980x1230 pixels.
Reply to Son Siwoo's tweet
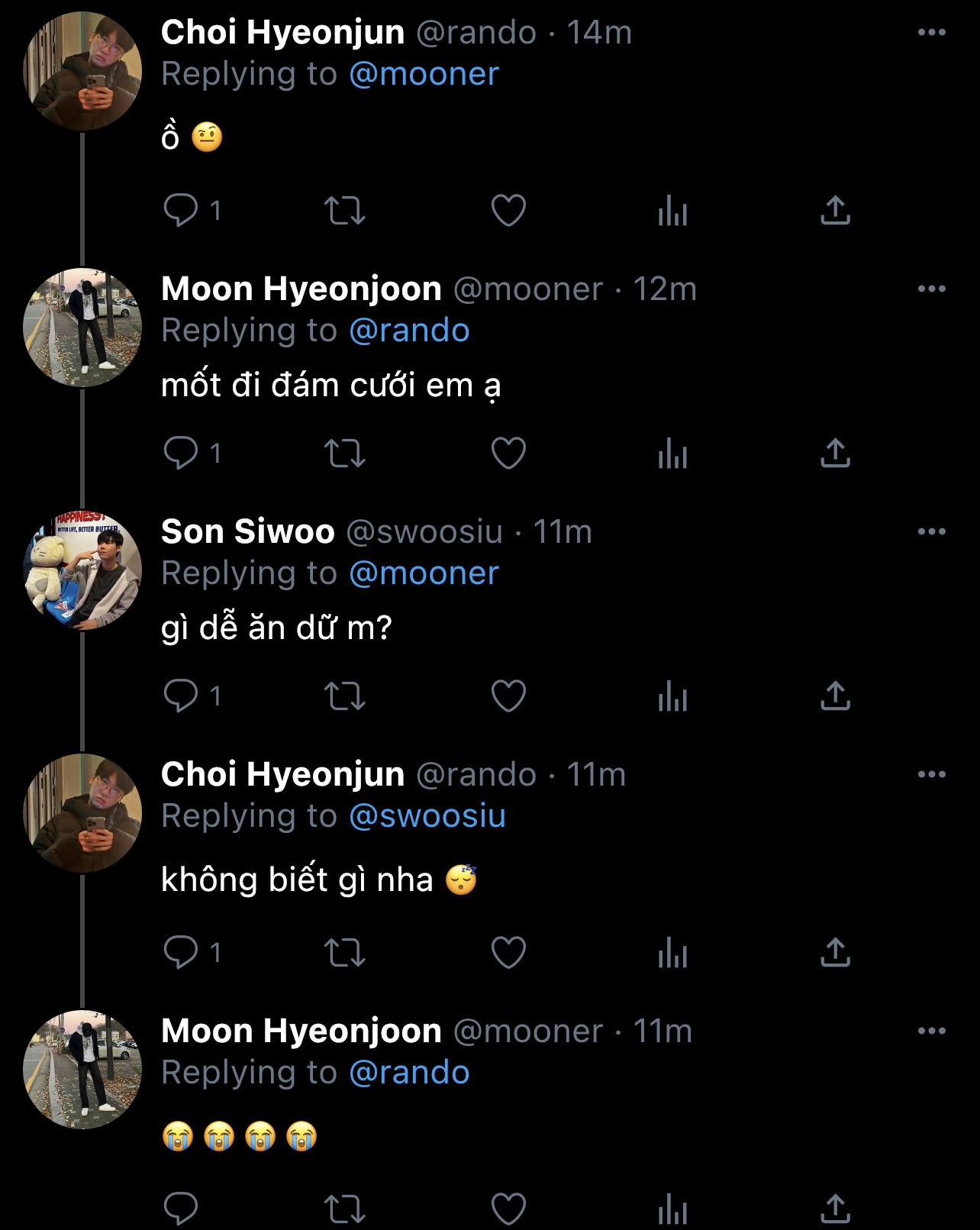pos(181,696)
